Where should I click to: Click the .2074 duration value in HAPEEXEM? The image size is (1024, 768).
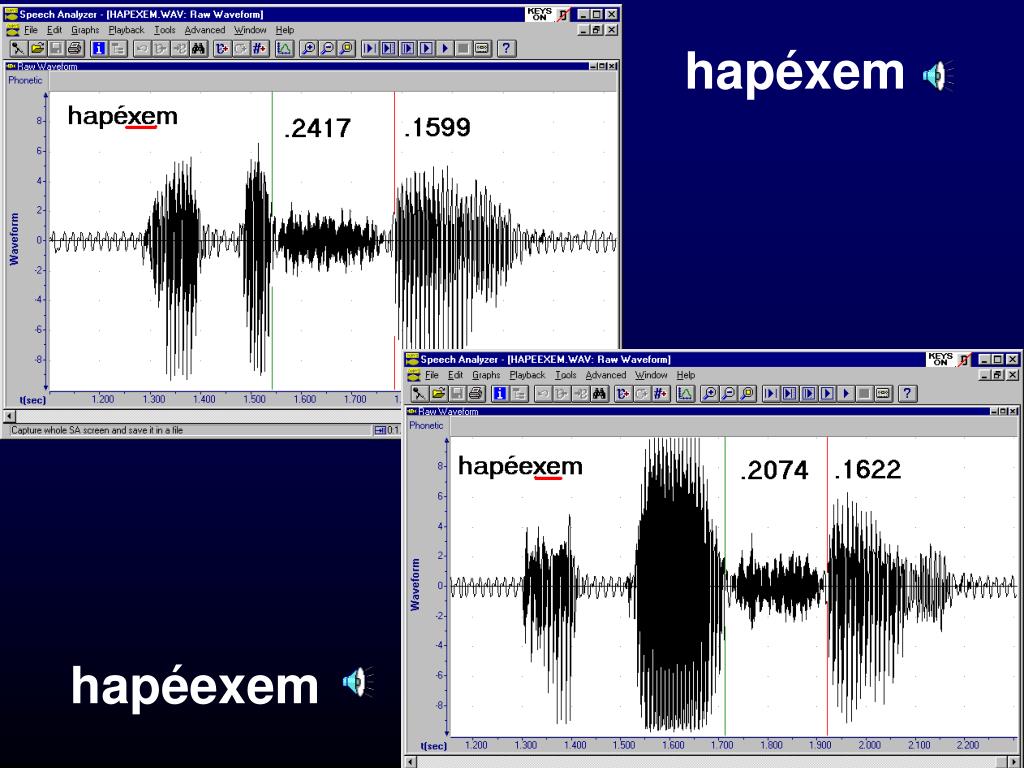(774, 470)
